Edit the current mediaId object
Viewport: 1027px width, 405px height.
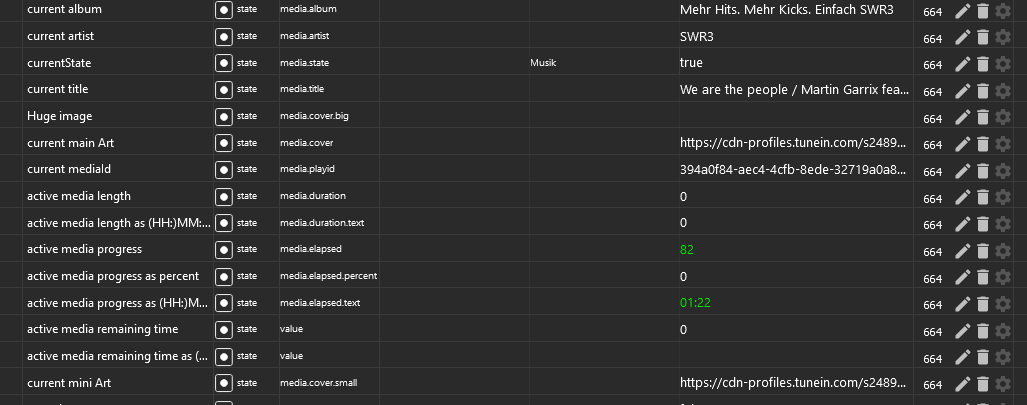[x=962, y=170]
